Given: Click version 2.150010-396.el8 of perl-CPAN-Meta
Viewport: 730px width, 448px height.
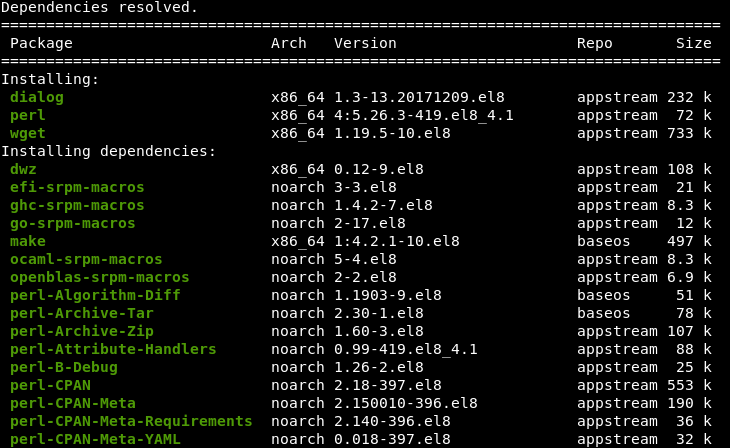Looking at the screenshot, I should (406, 403).
